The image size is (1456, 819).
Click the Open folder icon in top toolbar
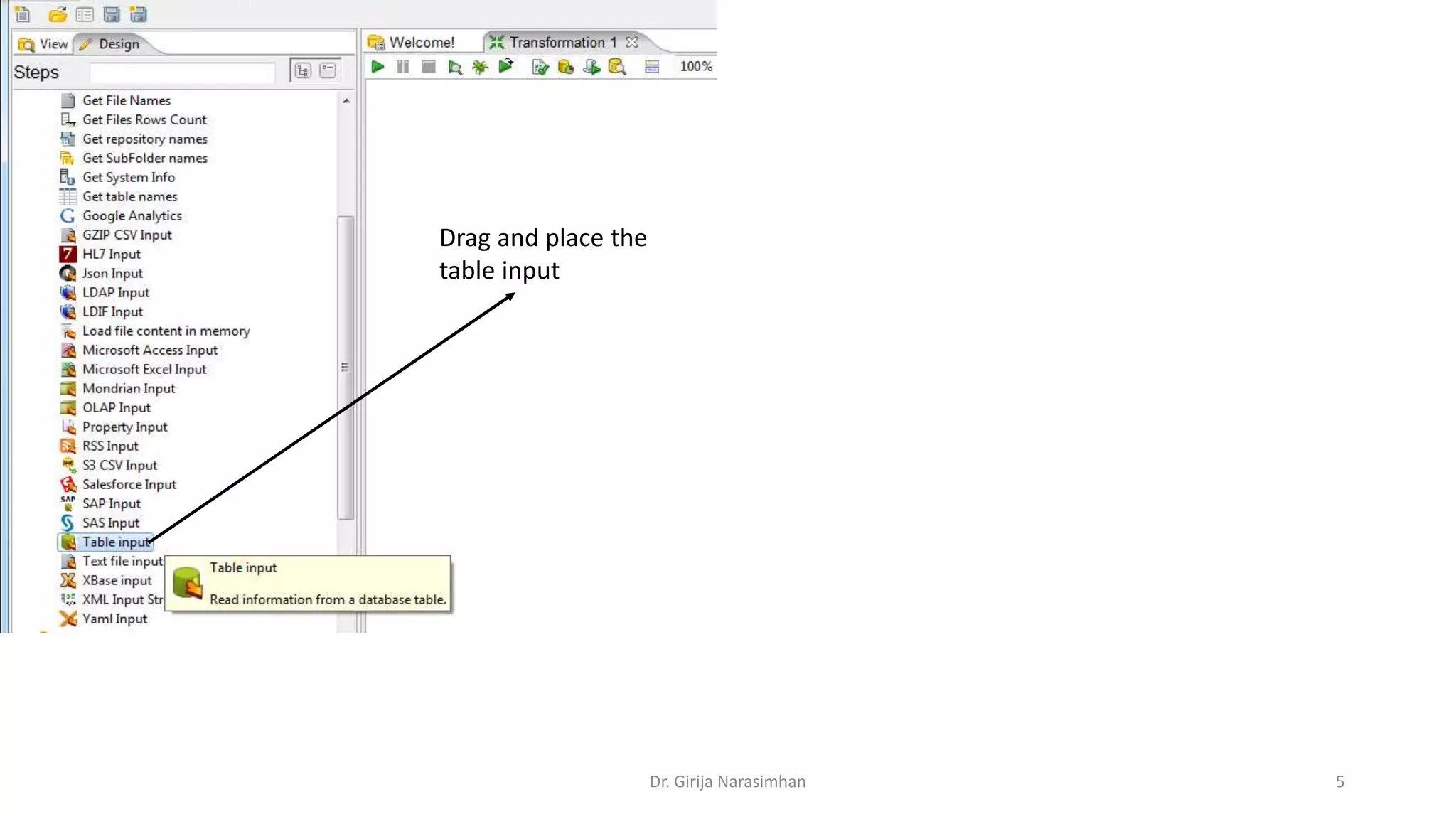pos(58,14)
